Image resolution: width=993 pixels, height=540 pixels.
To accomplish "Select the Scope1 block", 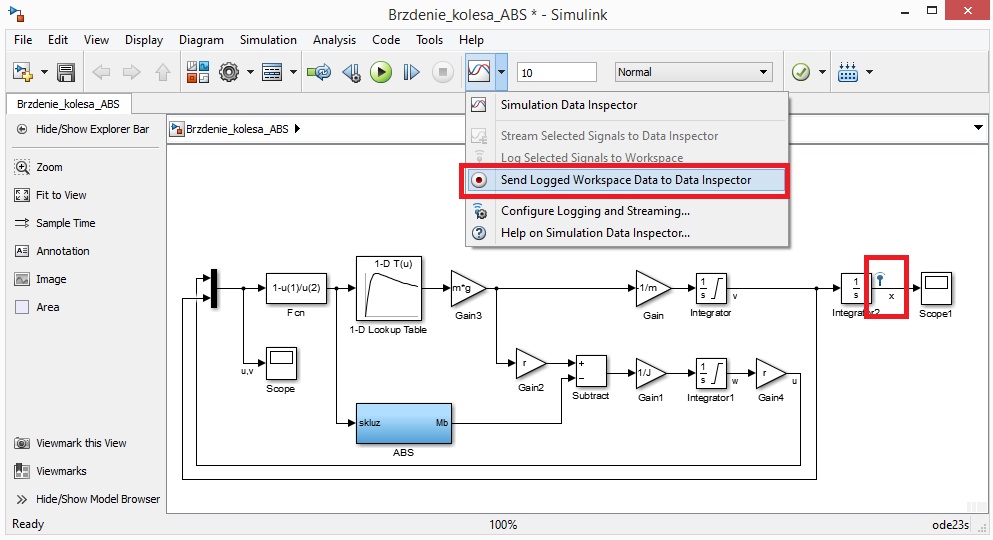I will click(x=936, y=289).
